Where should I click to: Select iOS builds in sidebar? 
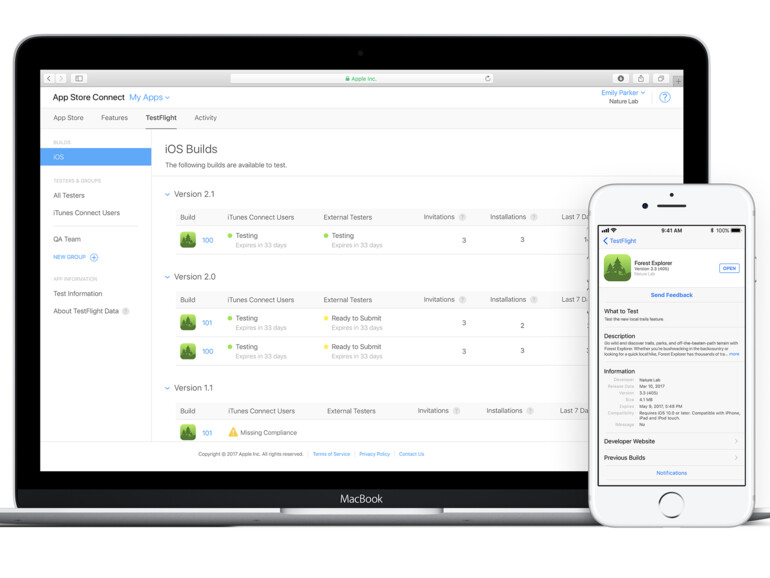click(96, 157)
